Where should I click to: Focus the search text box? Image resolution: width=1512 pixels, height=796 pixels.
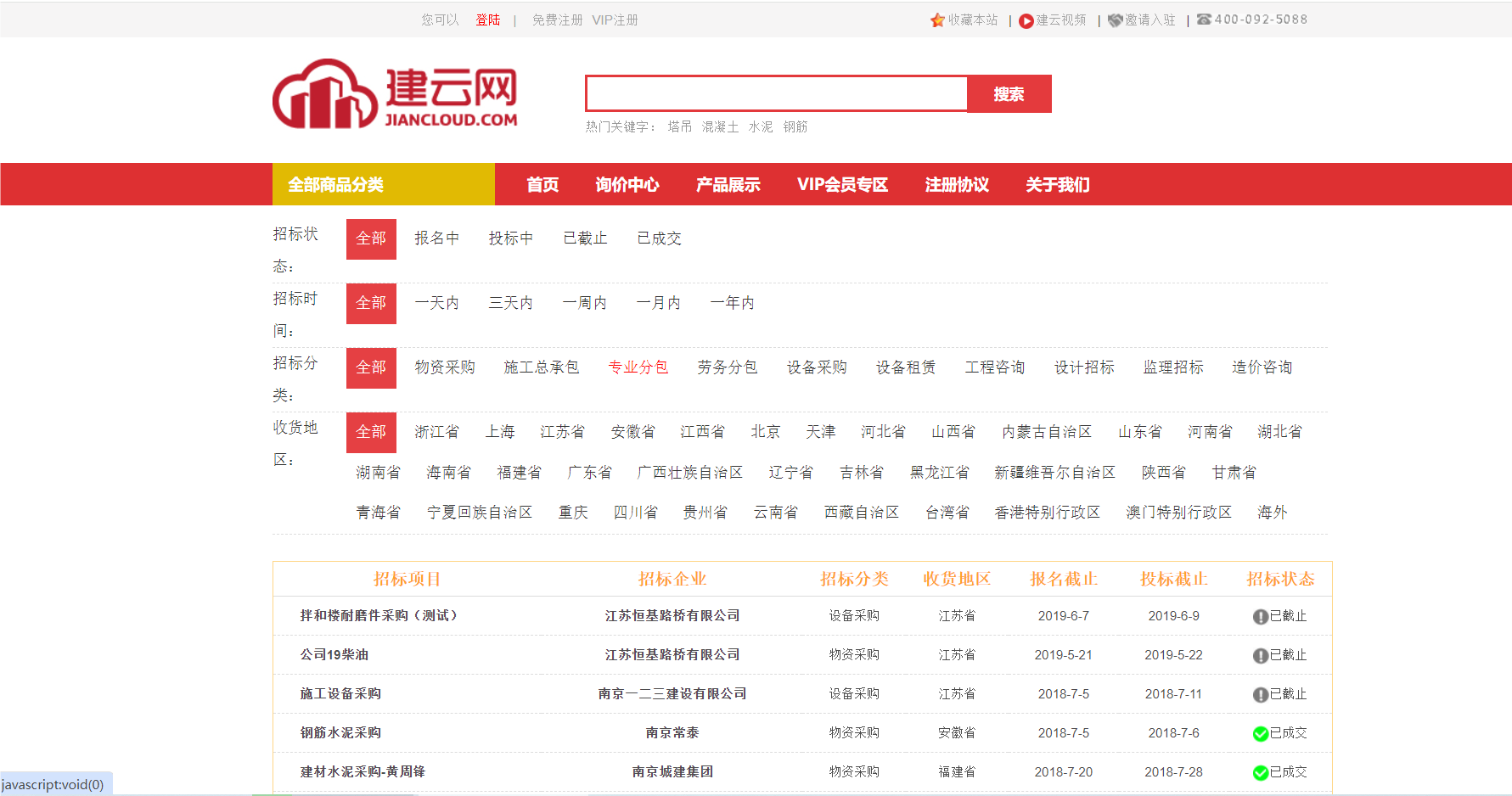[x=776, y=93]
